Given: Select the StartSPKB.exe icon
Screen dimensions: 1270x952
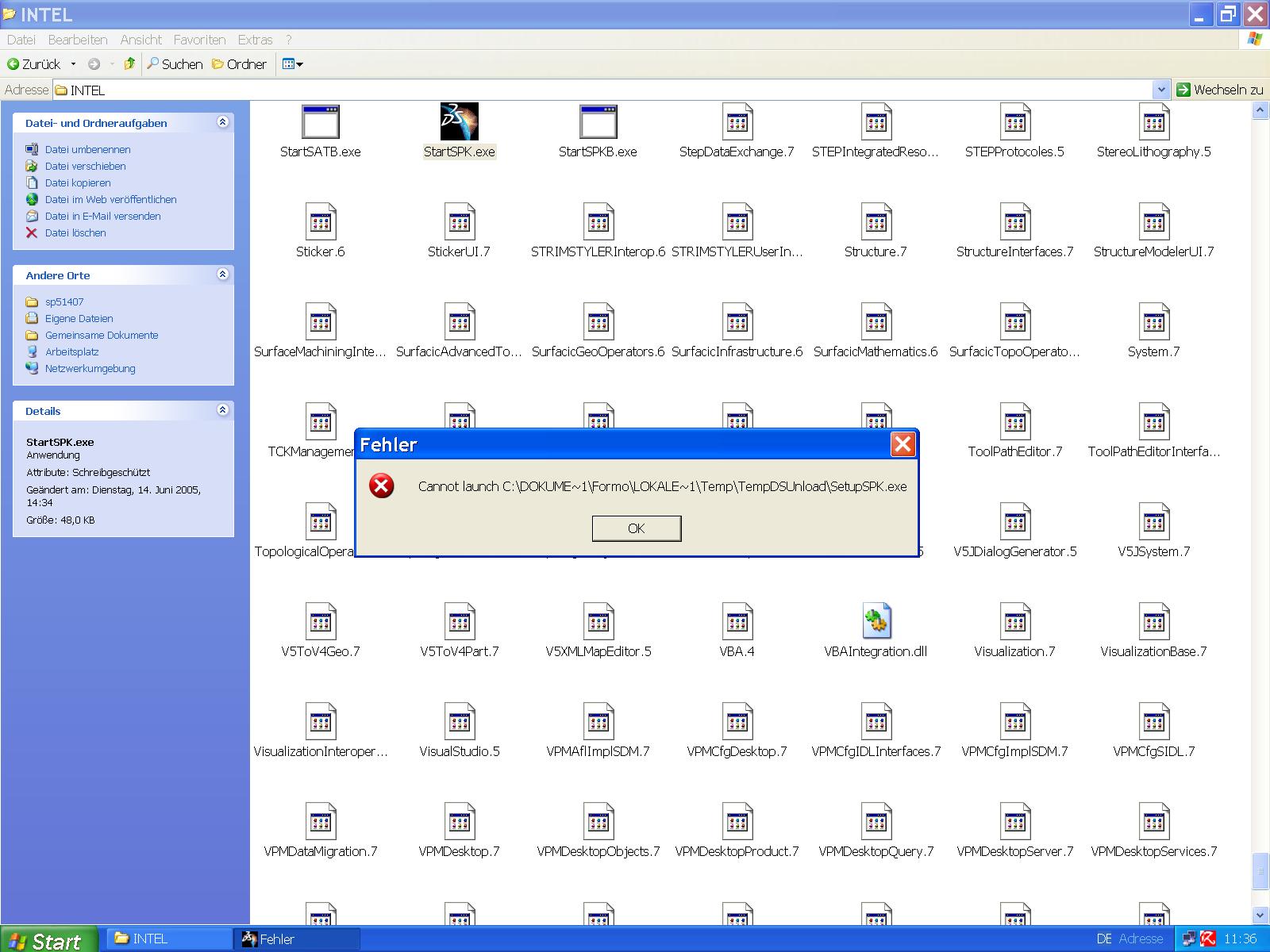Looking at the screenshot, I should point(598,122).
